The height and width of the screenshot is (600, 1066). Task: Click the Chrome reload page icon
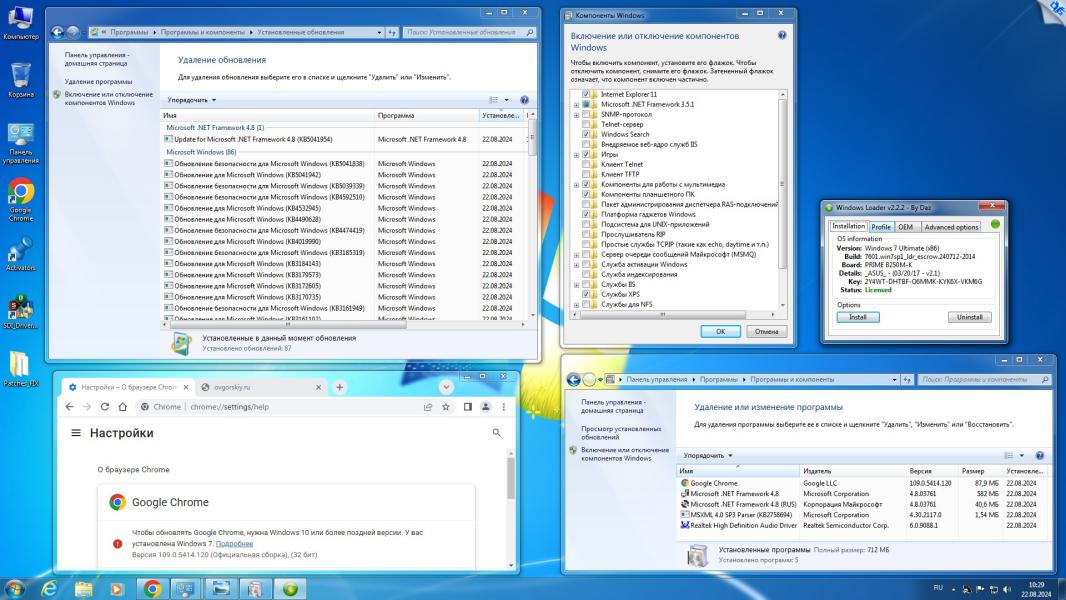104,407
